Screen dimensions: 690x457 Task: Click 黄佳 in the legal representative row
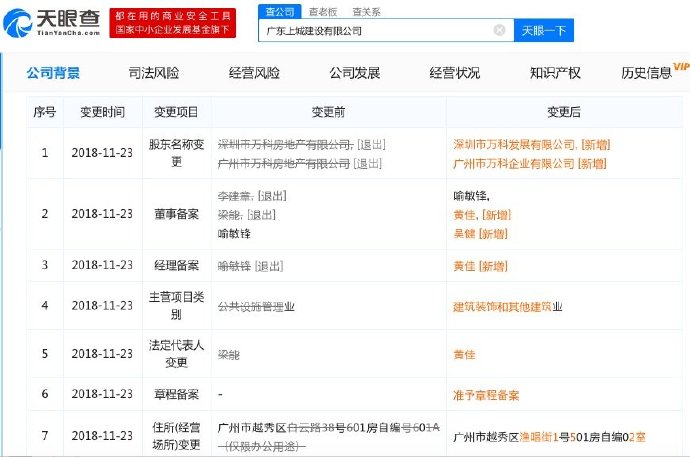[465, 353]
